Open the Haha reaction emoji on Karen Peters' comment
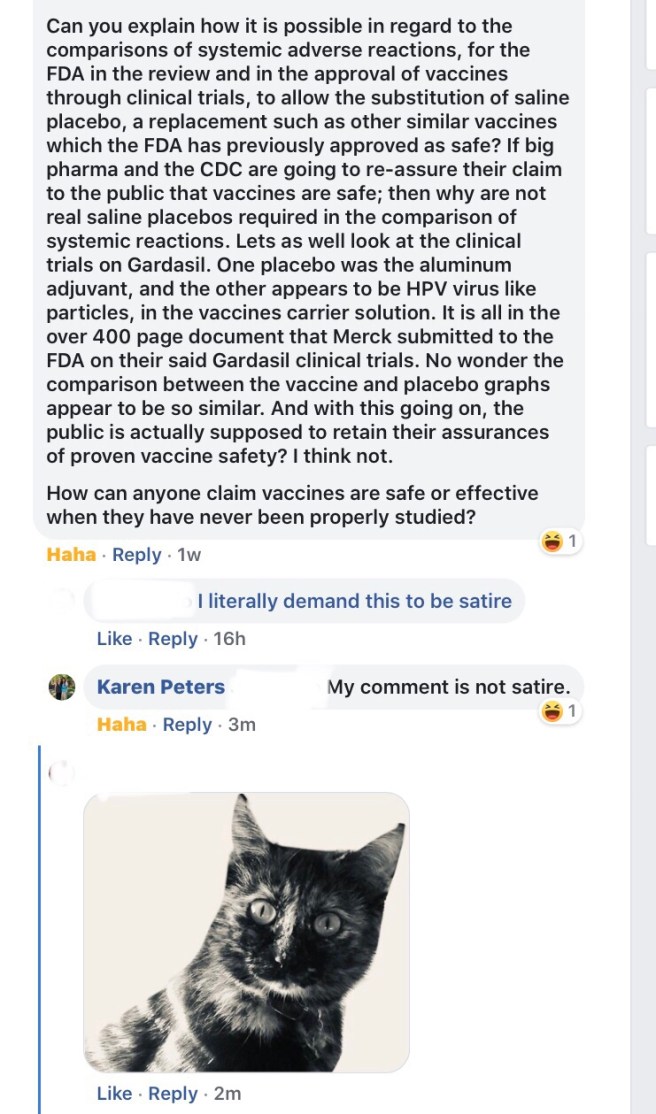The height and width of the screenshot is (1114, 656). click(551, 712)
